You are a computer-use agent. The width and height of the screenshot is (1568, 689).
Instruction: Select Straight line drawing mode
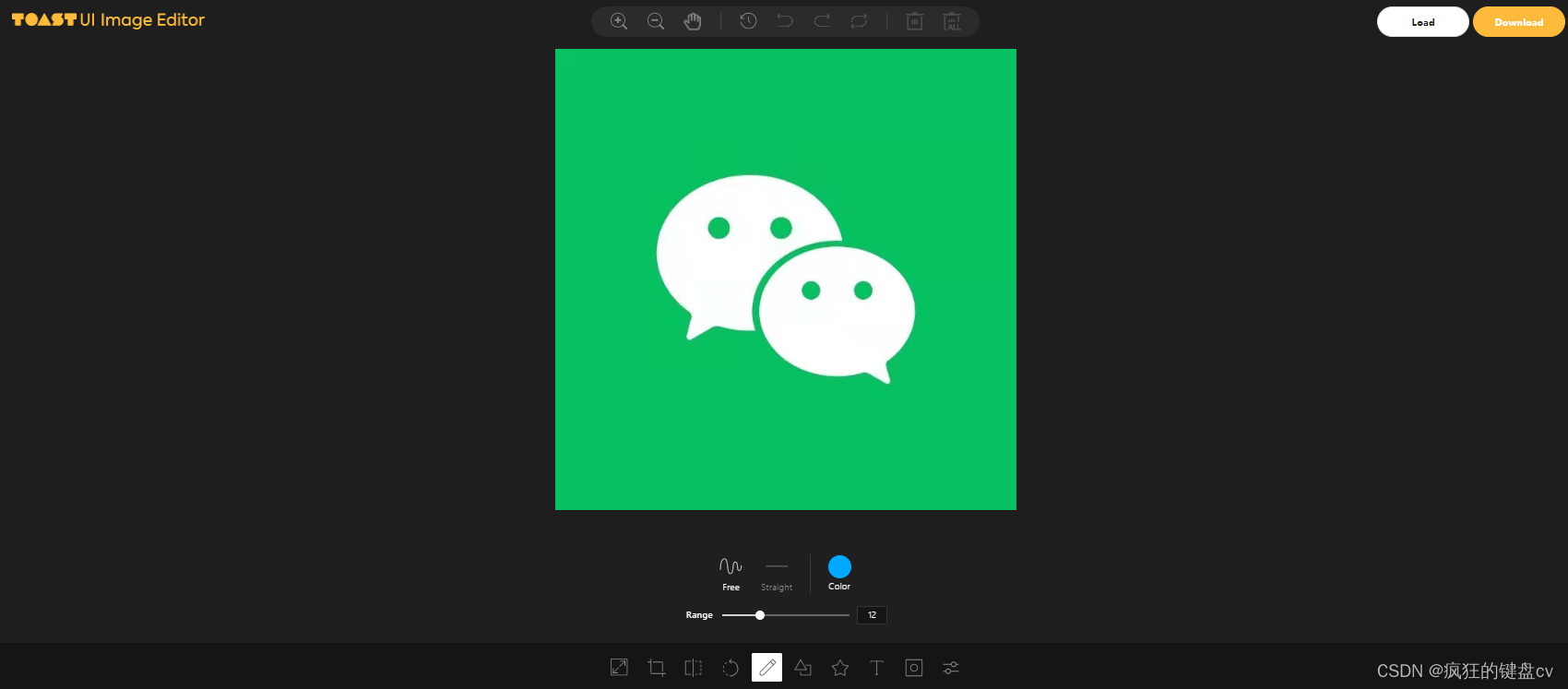point(777,574)
